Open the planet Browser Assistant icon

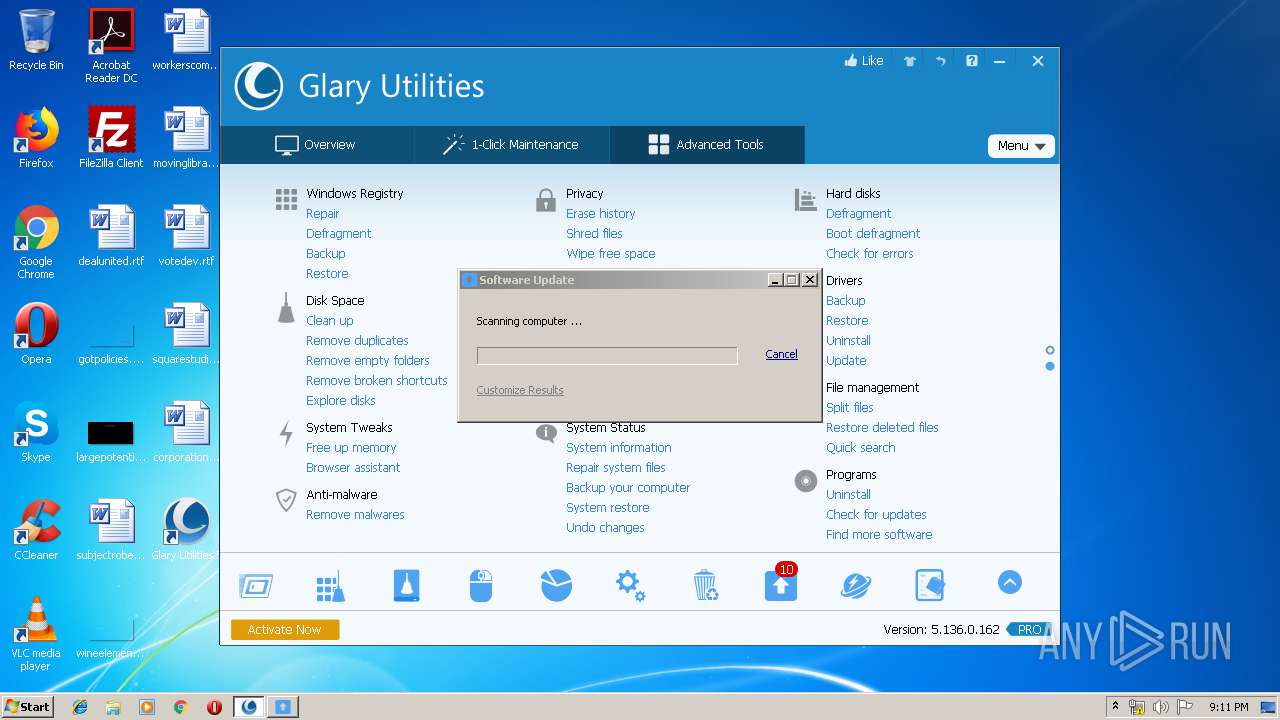(x=855, y=585)
